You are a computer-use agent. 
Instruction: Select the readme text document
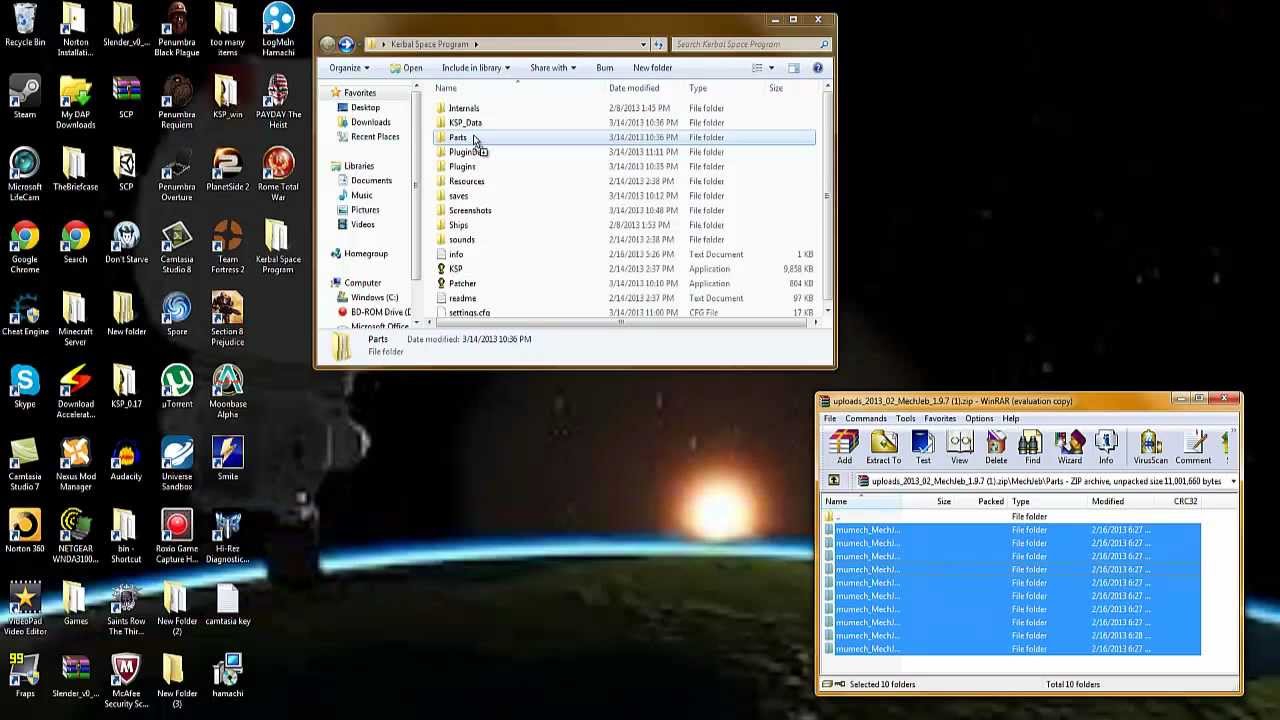[x=625, y=299]
